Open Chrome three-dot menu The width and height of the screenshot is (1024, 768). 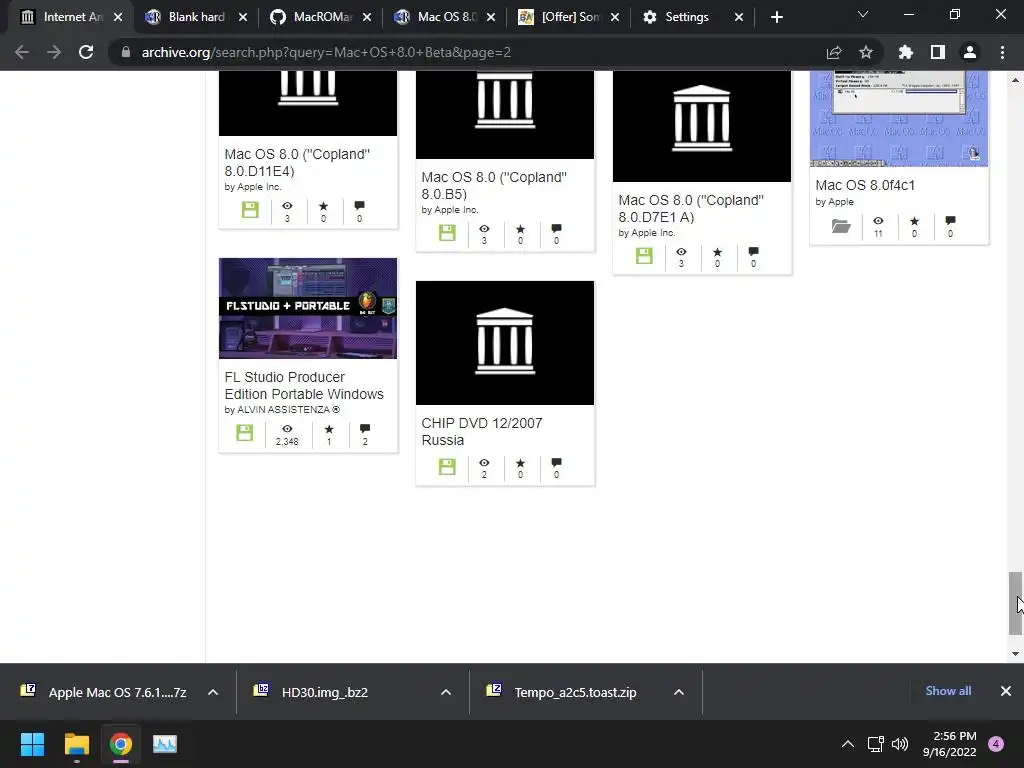click(1002, 52)
